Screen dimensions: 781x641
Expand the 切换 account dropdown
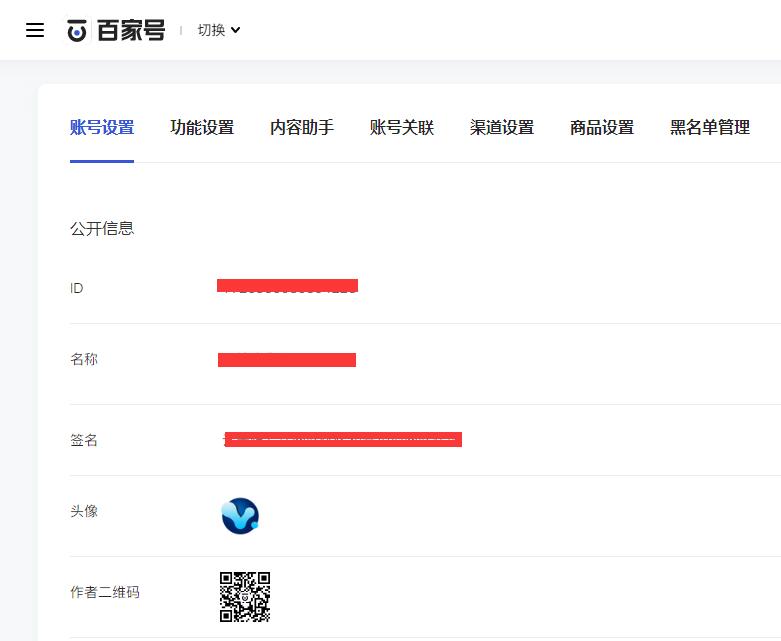(x=219, y=30)
